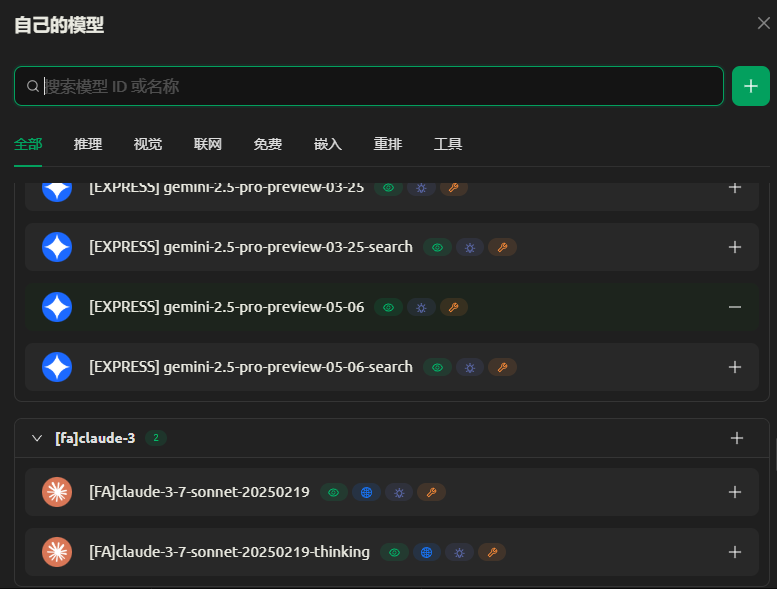Screen dimensions: 777x589
Task: Click reasoning badge on preview-05-06
Action: tap(421, 307)
